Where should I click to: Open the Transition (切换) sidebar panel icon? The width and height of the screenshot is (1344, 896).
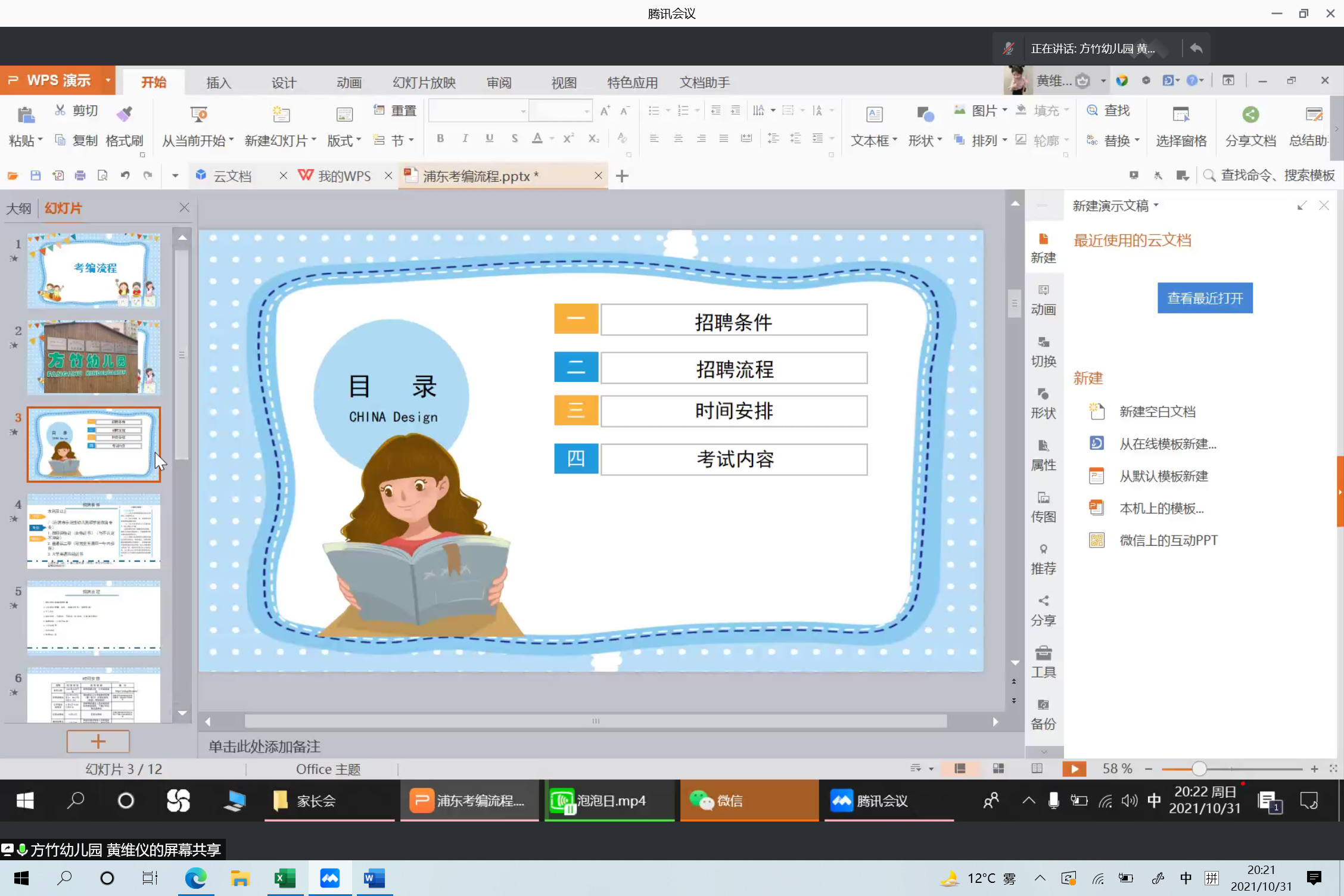click(1043, 351)
